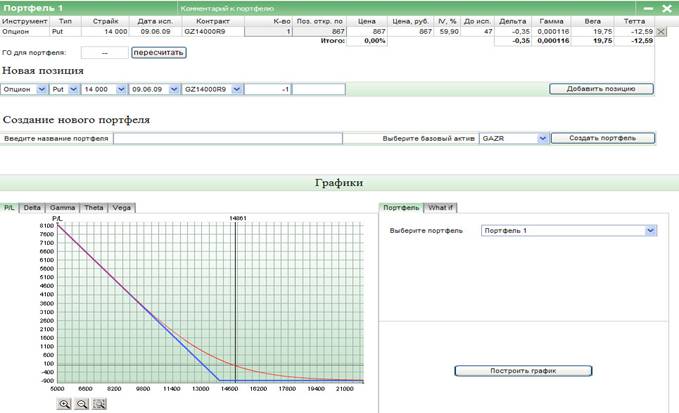The width and height of the screenshot is (679, 413).
Task: Click the Страйк column header
Action: (105, 21)
